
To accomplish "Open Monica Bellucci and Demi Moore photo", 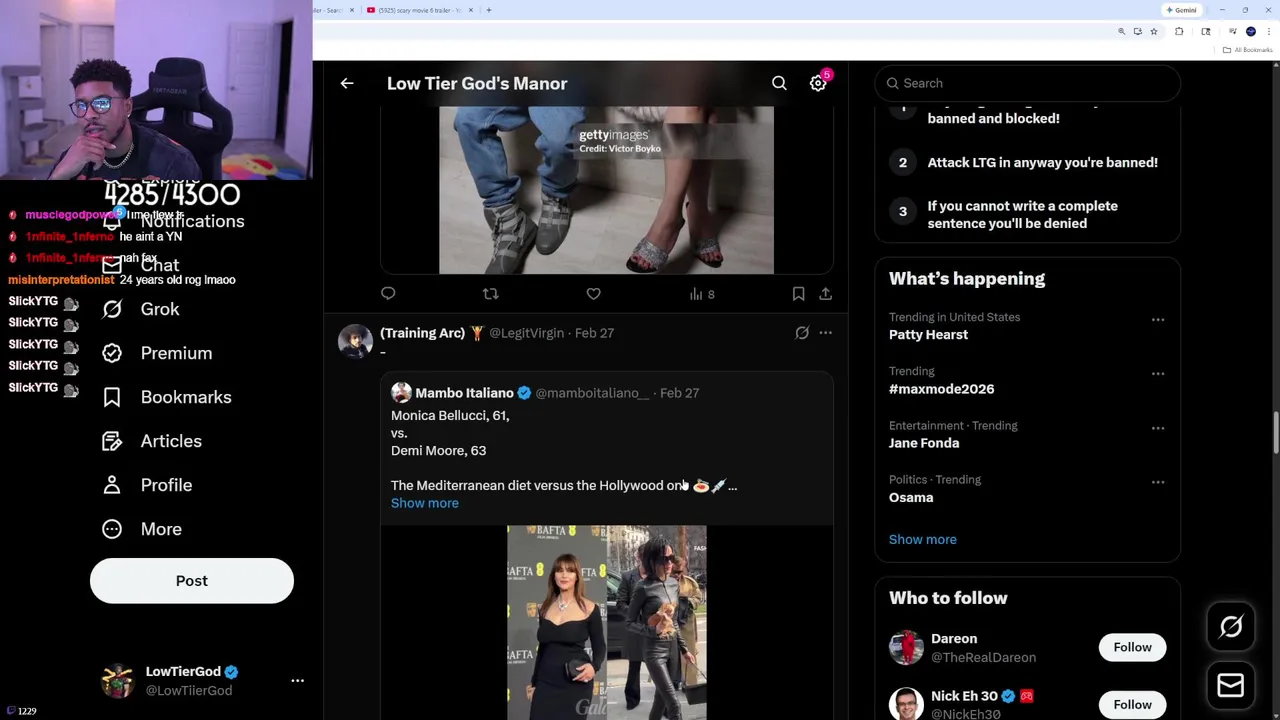I will coord(606,622).
